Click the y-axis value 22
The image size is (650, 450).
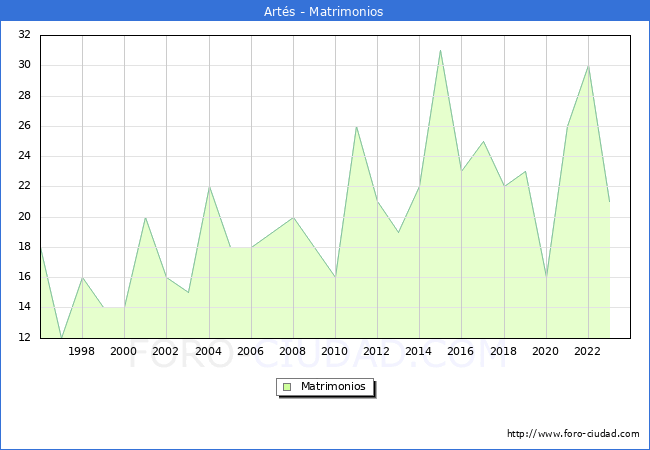click(x=24, y=186)
